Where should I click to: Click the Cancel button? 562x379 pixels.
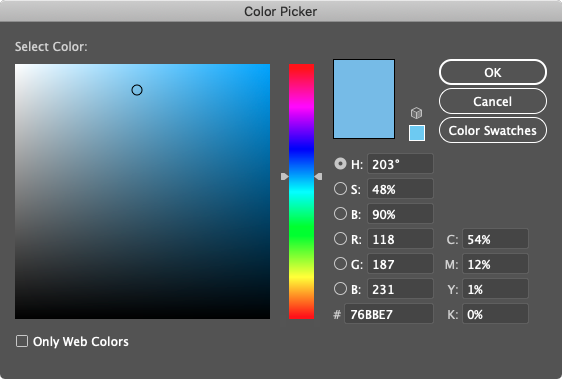click(x=493, y=101)
